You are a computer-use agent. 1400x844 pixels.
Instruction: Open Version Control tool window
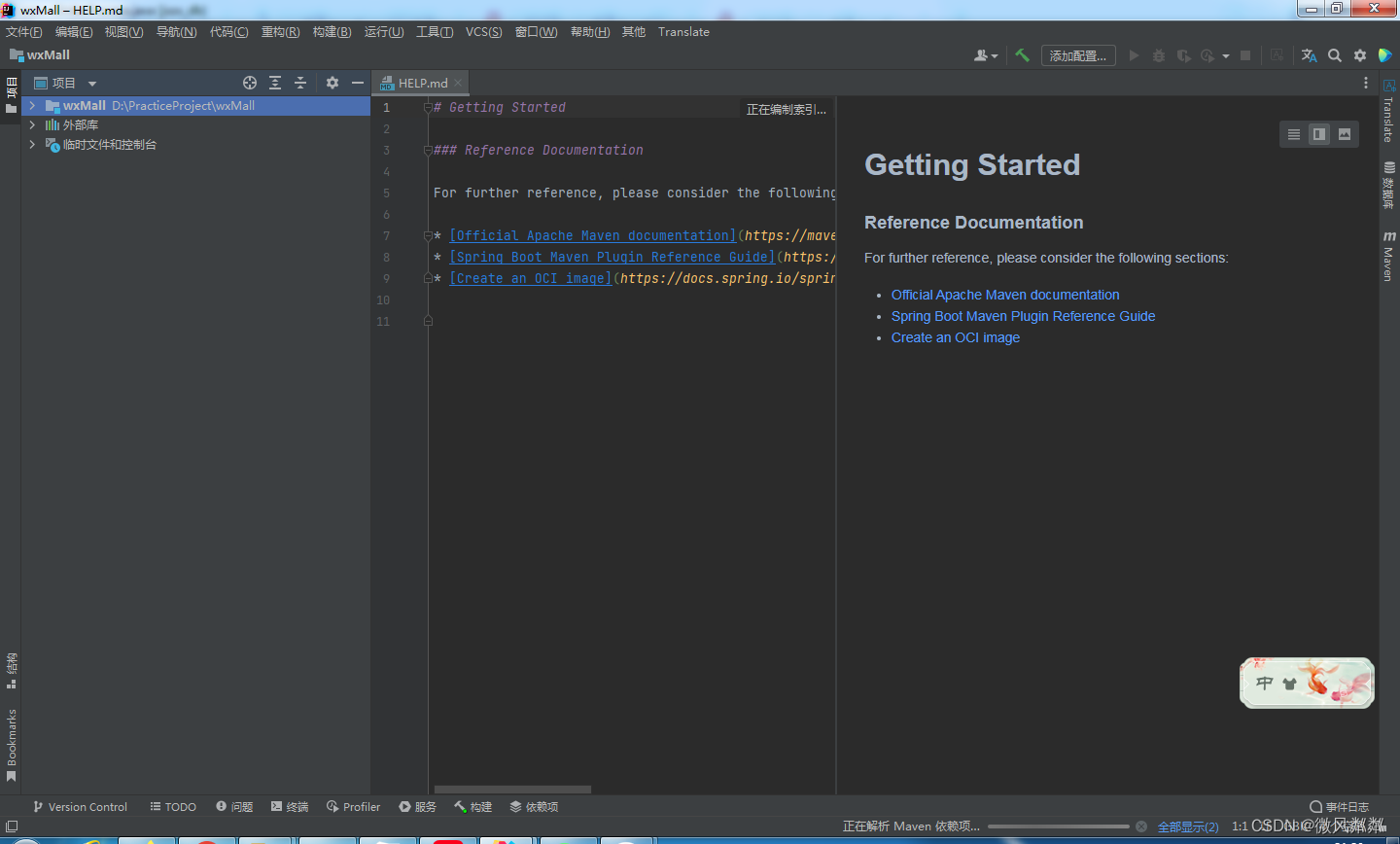point(80,807)
